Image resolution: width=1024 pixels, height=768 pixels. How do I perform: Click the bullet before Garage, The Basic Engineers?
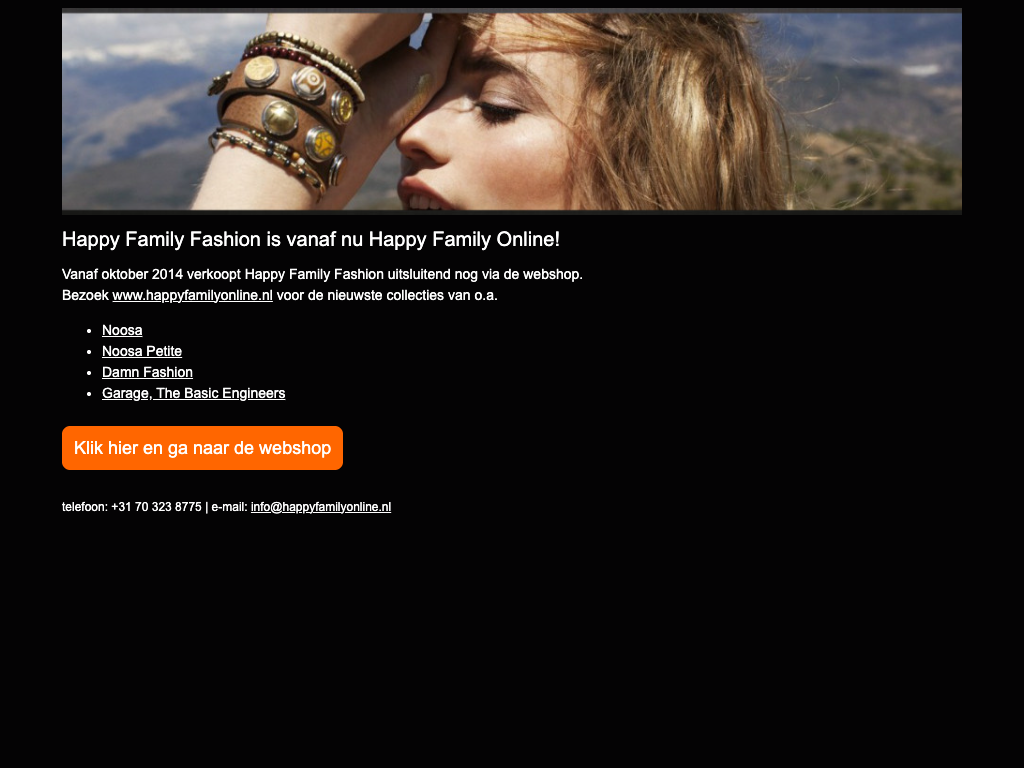pos(89,394)
